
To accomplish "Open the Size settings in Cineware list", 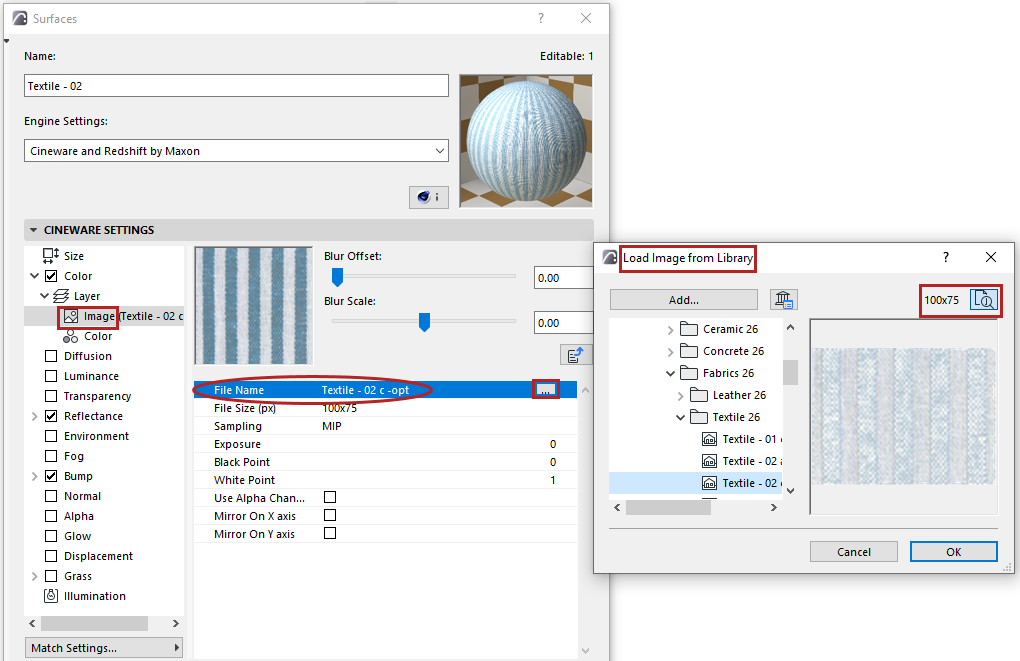I will 69,255.
